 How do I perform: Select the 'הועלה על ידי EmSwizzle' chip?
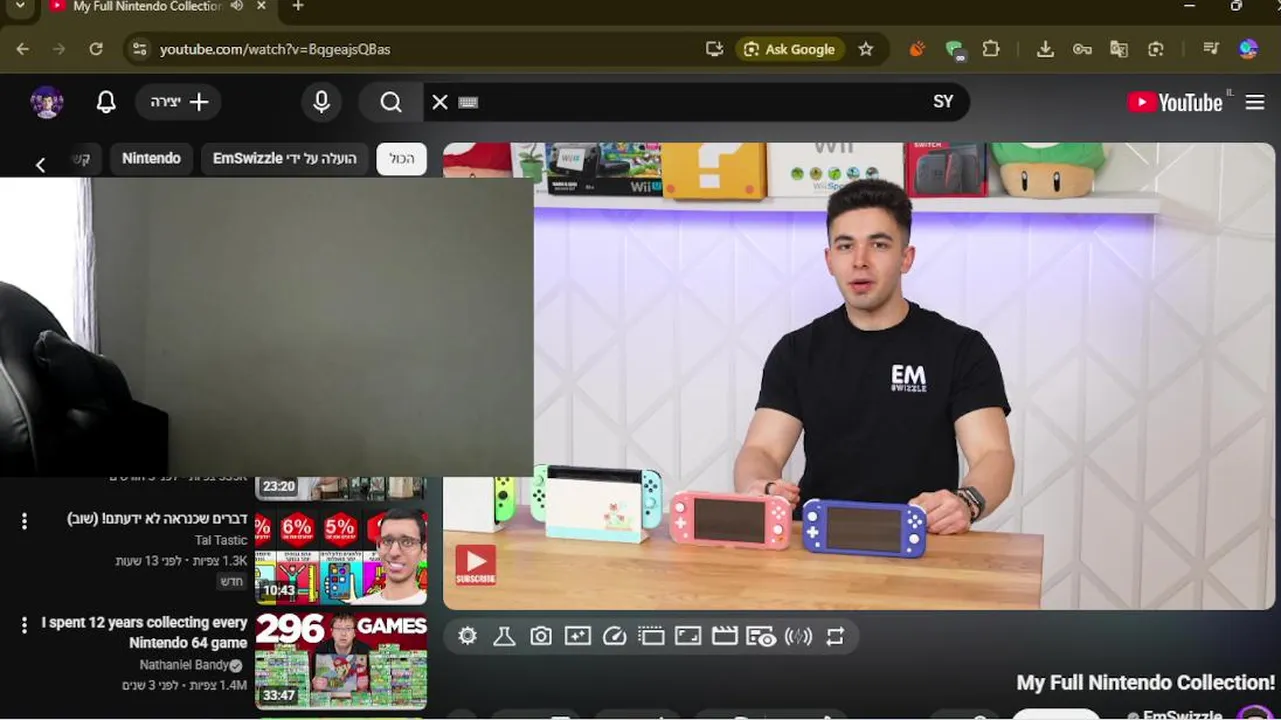(285, 159)
